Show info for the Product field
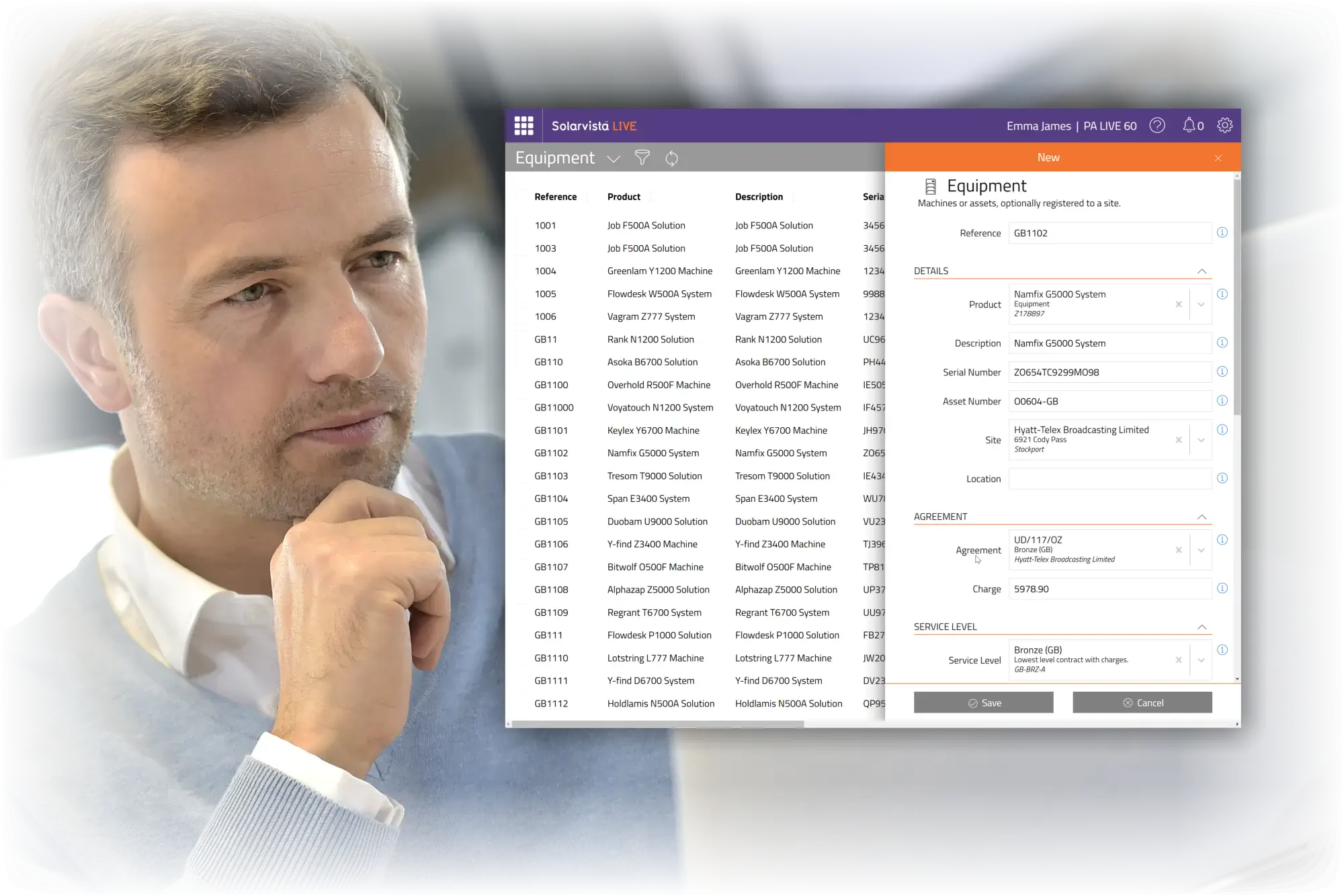This screenshot has width=1344, height=896. coord(1222,294)
